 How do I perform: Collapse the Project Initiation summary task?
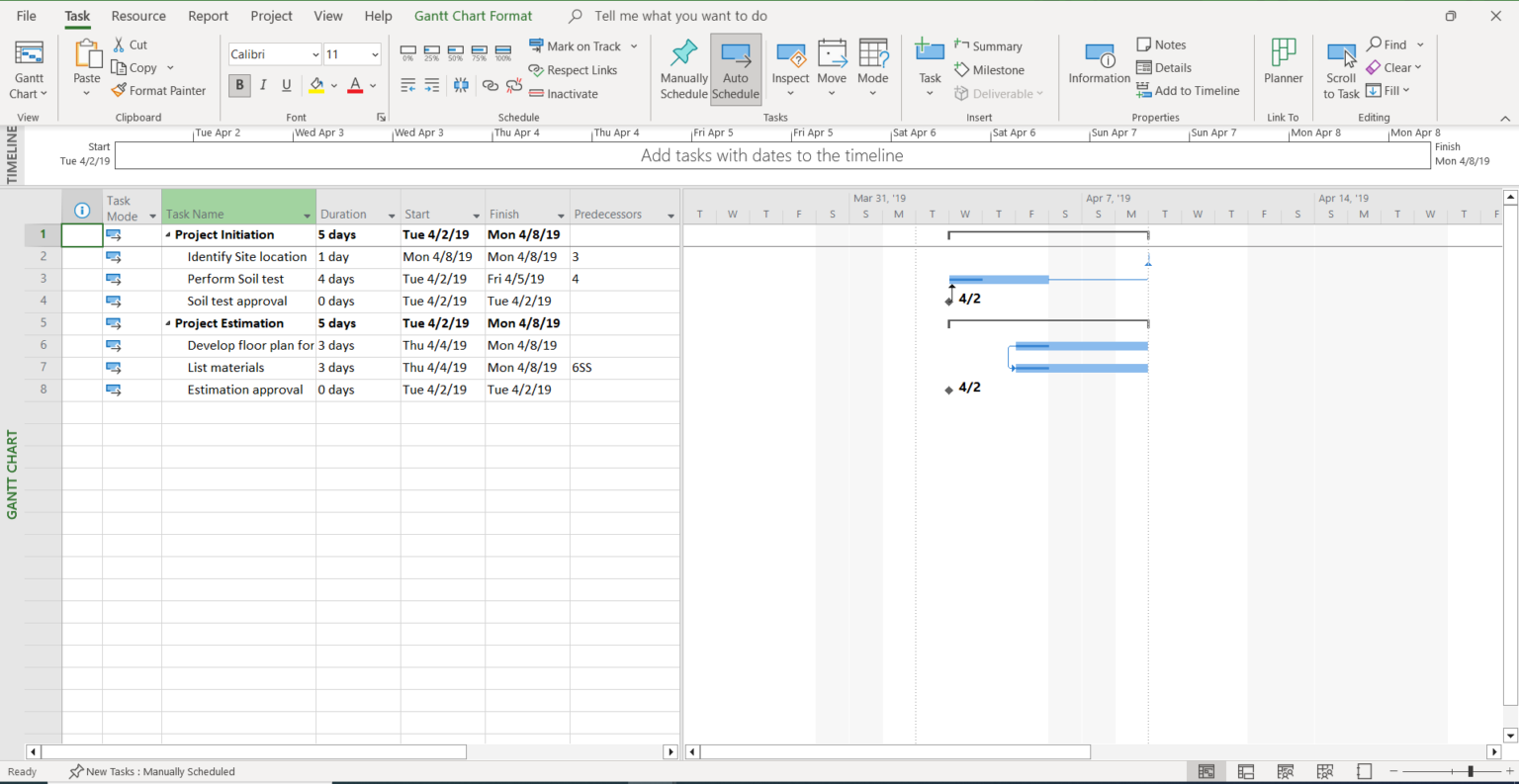170,234
